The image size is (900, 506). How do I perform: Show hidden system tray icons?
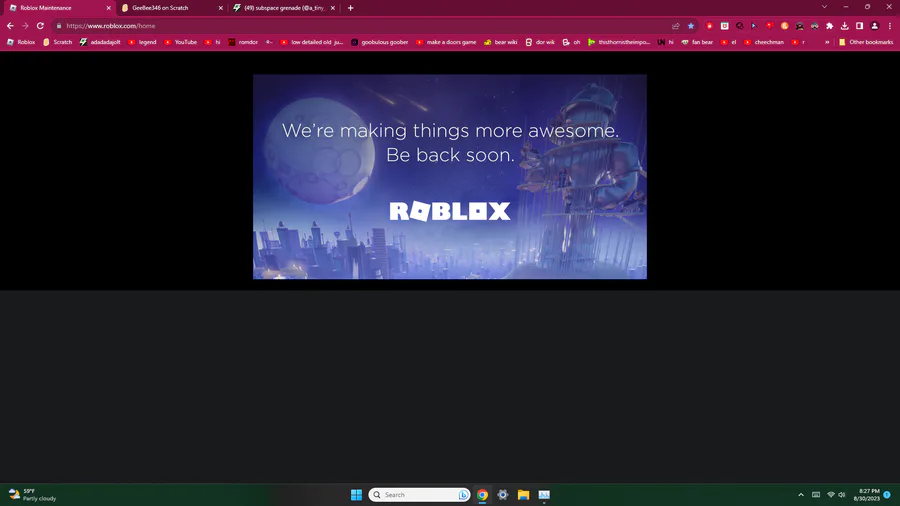pyautogui.click(x=801, y=495)
